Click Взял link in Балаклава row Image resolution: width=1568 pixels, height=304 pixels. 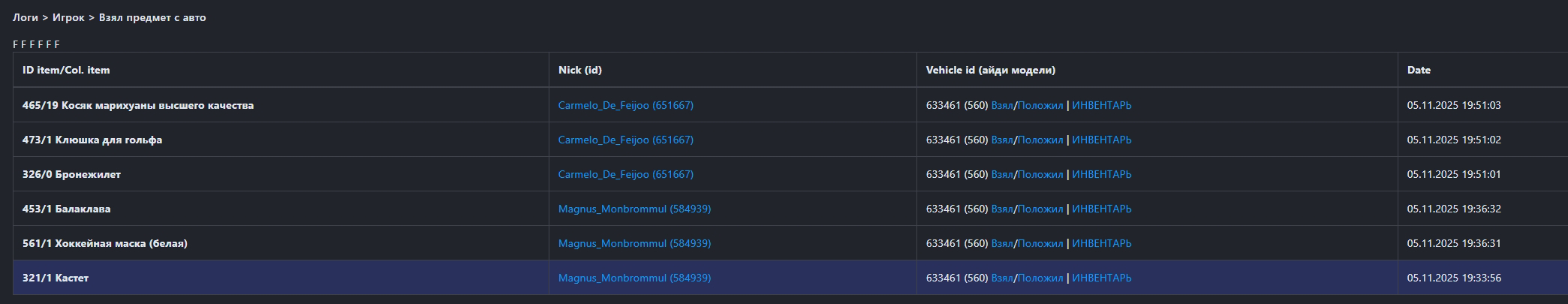tap(1002, 209)
